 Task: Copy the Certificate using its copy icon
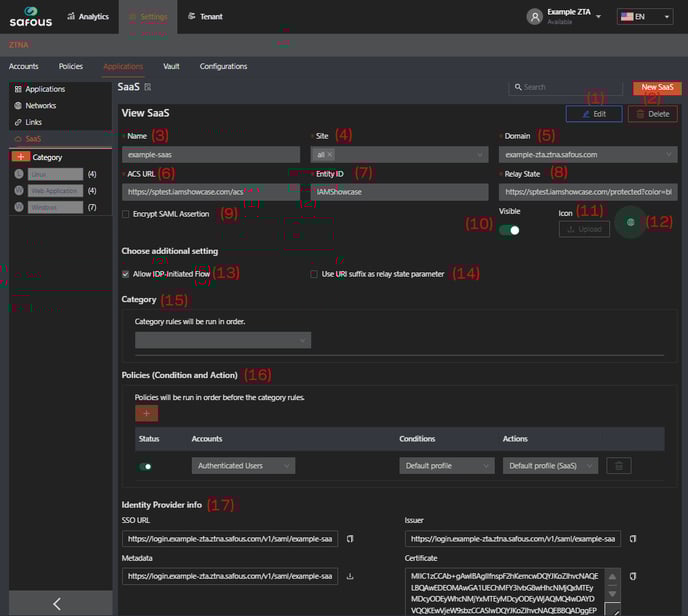tap(632, 576)
